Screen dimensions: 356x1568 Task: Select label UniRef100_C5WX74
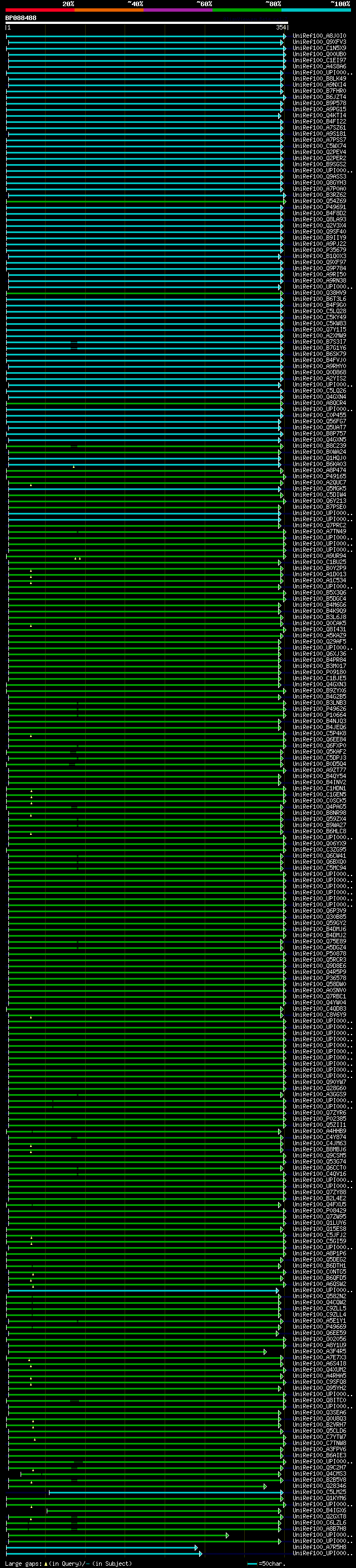(x=319, y=146)
